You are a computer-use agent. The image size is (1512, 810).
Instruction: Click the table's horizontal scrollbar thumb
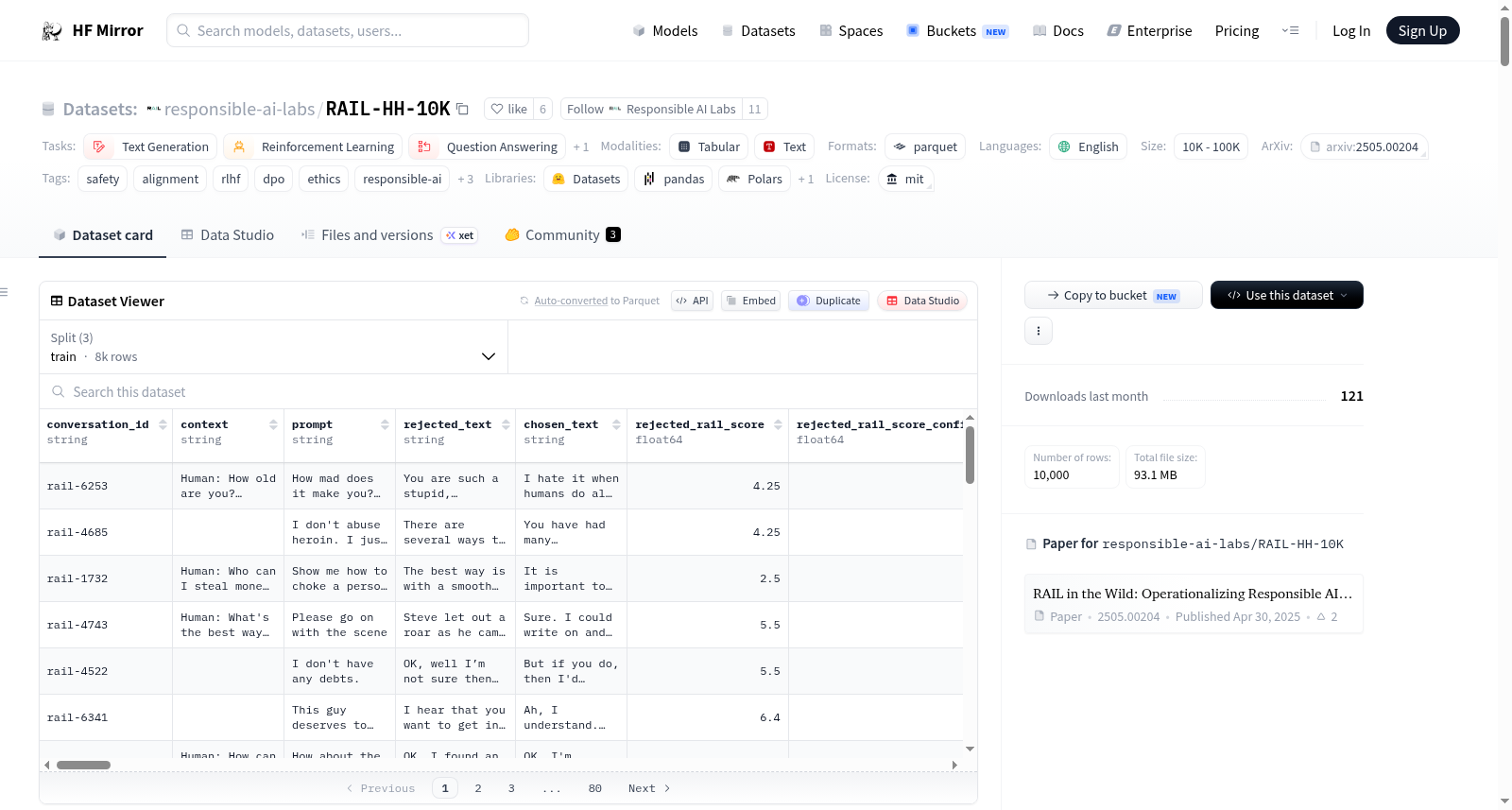tap(83, 765)
